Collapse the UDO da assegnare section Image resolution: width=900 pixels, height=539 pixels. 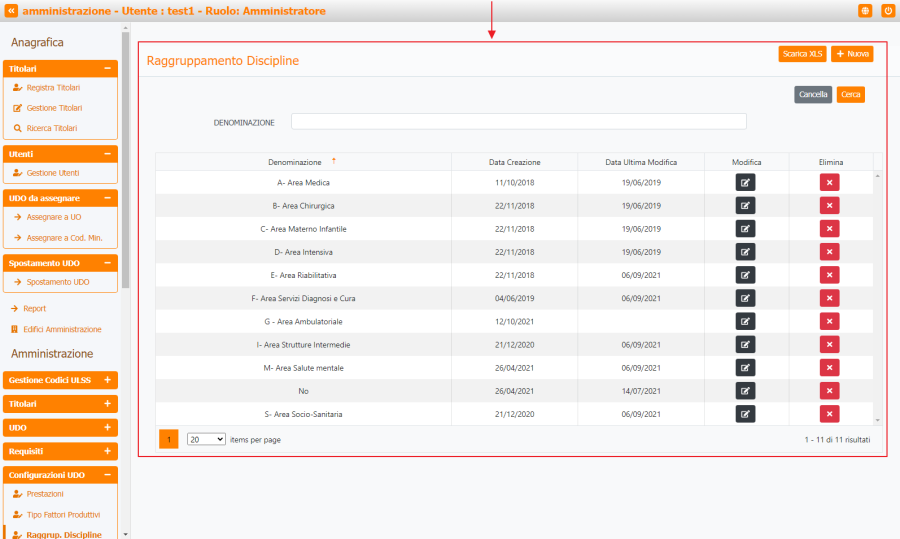click(107, 198)
